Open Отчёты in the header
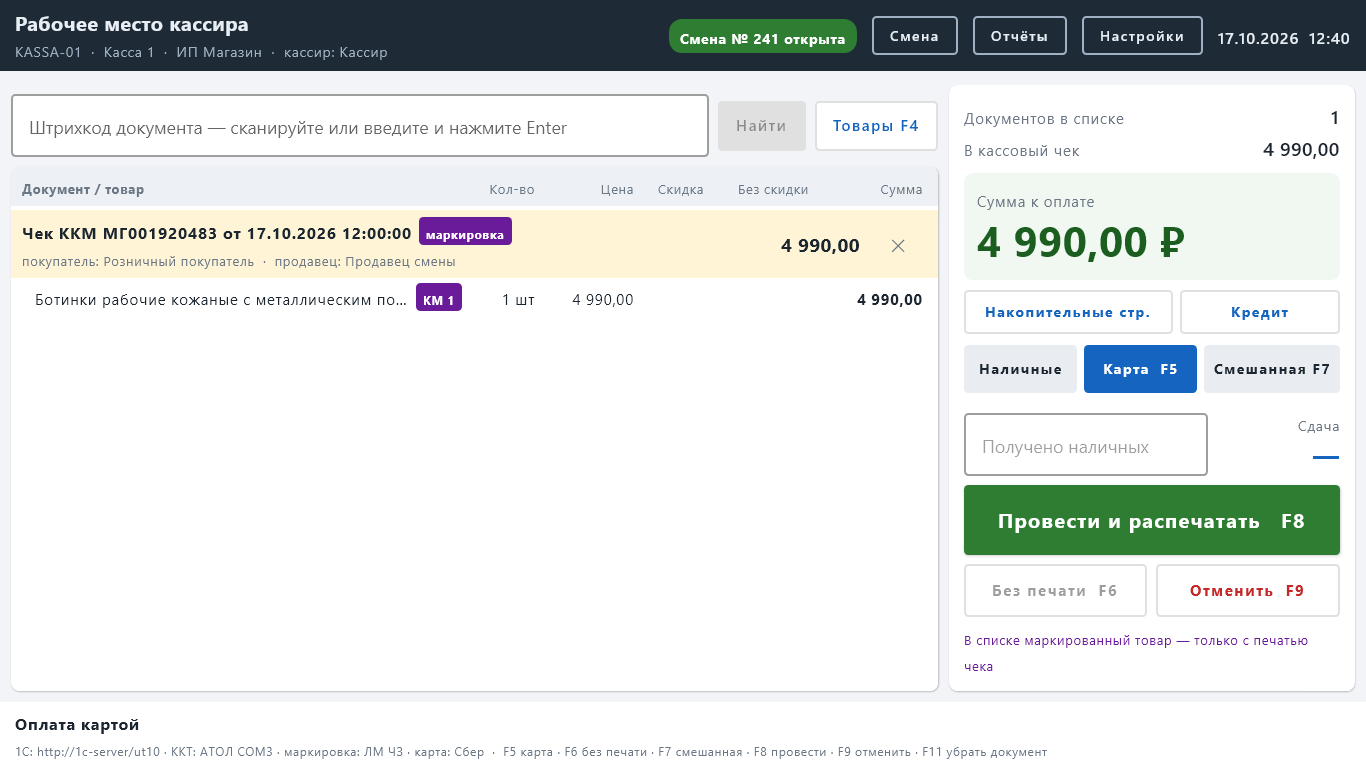 [x=1020, y=36]
